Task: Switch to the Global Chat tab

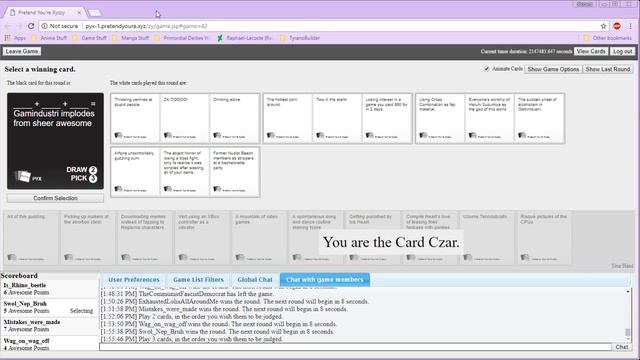Action: 255,280
